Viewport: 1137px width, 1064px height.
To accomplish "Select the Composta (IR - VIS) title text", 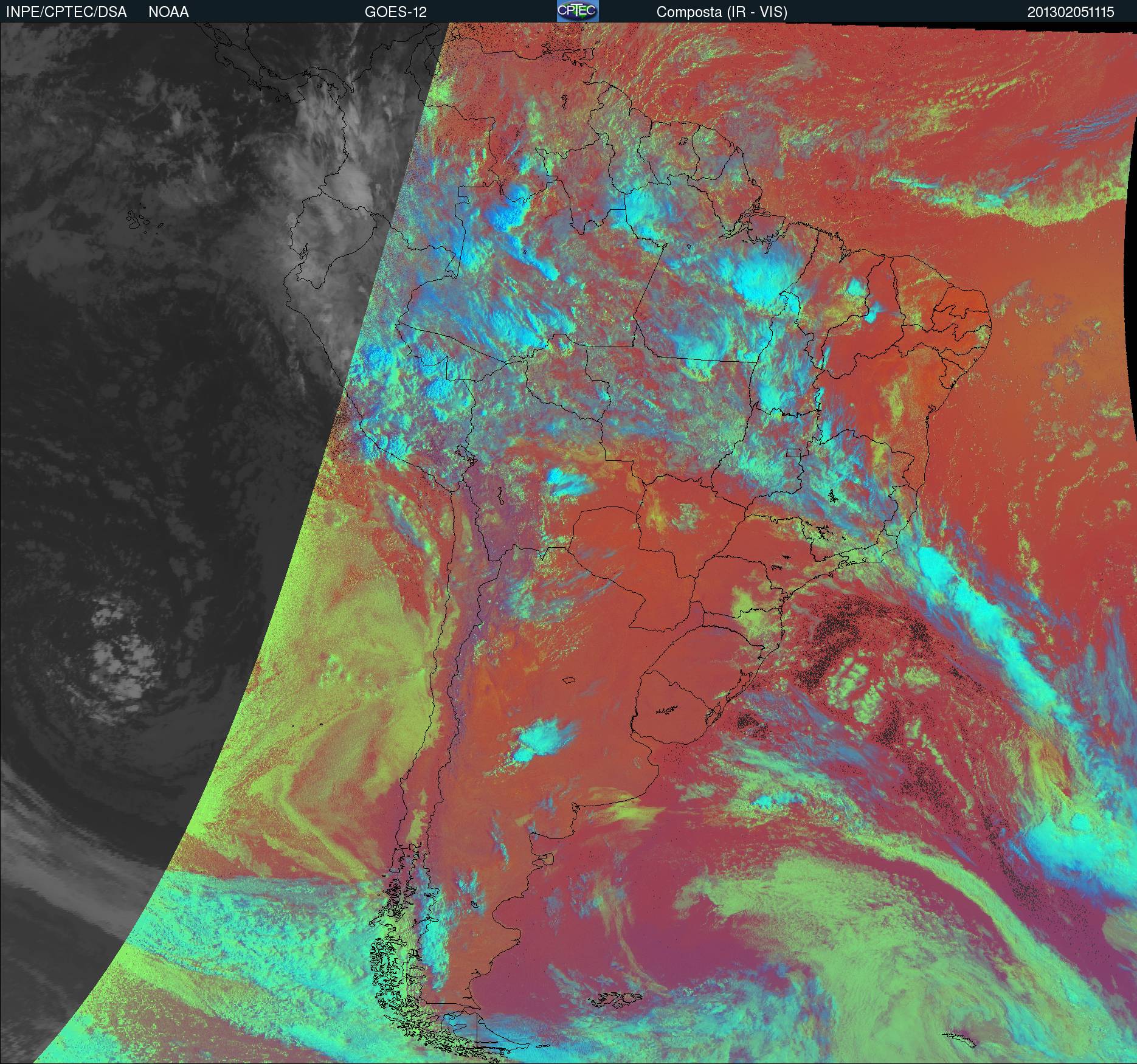I will coord(722,13).
